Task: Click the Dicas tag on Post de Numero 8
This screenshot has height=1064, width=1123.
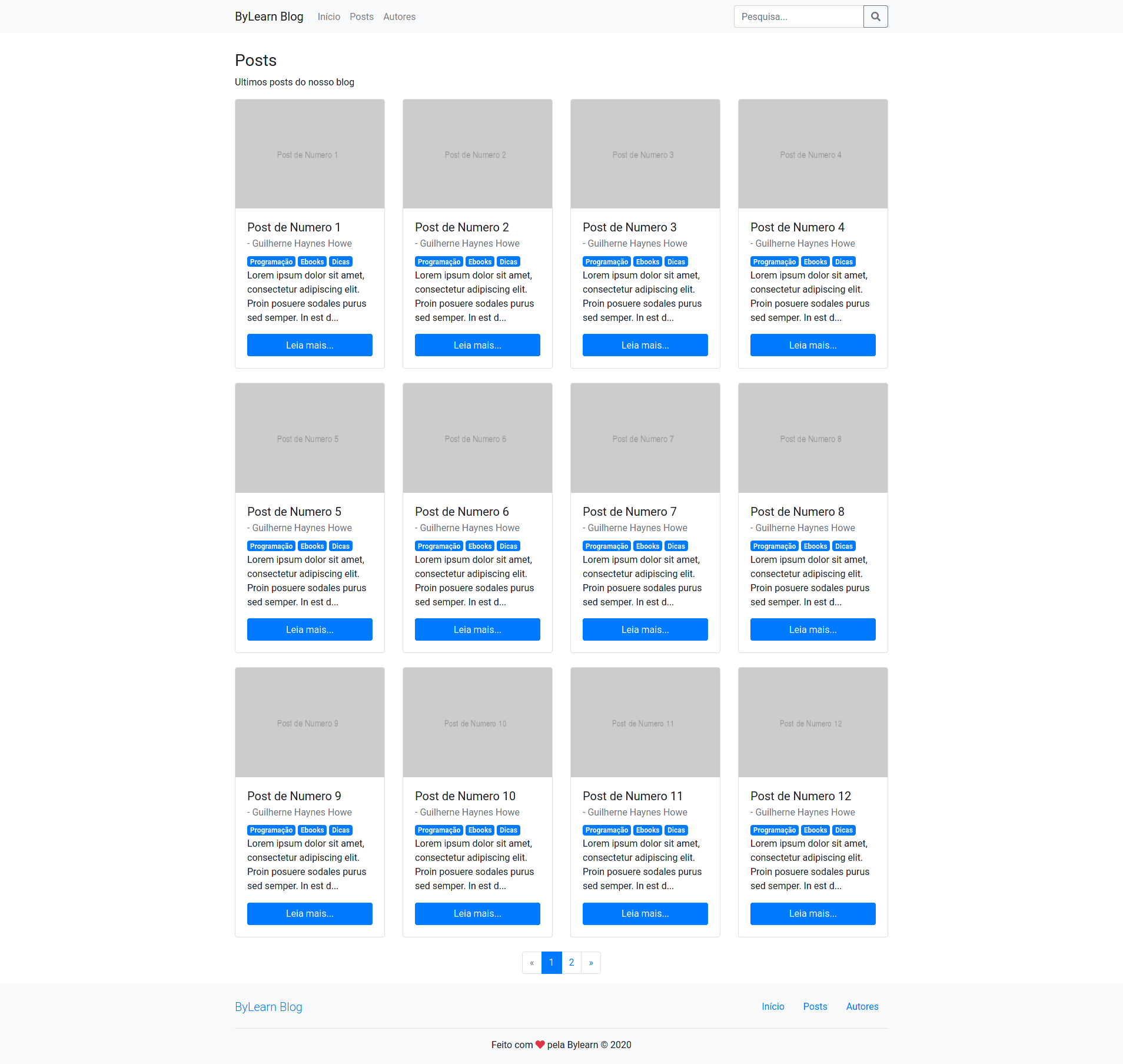Action: point(844,546)
